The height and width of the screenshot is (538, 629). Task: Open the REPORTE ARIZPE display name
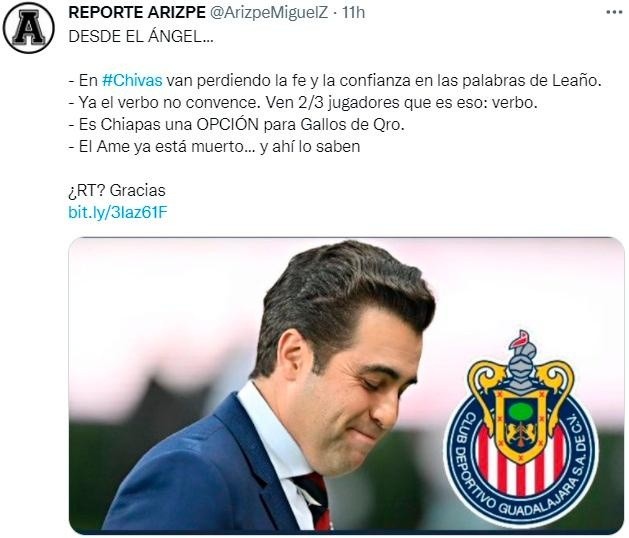pyautogui.click(x=137, y=12)
